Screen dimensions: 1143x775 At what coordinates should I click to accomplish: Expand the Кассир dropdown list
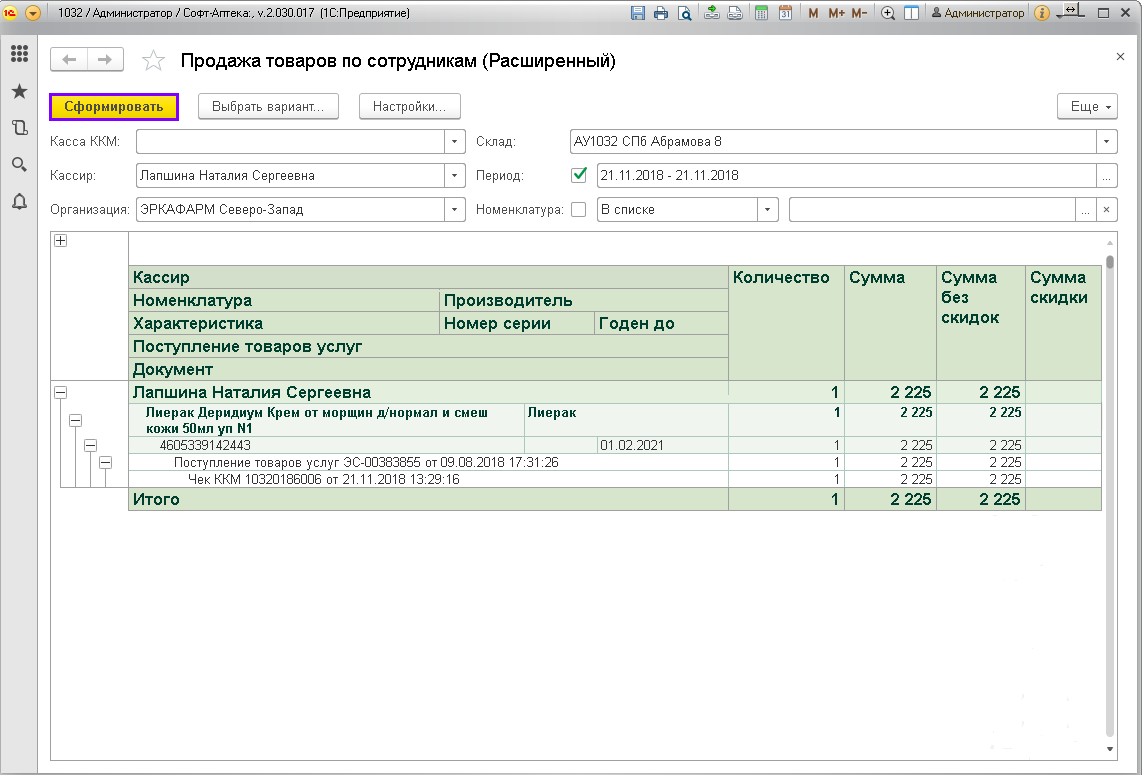click(455, 176)
